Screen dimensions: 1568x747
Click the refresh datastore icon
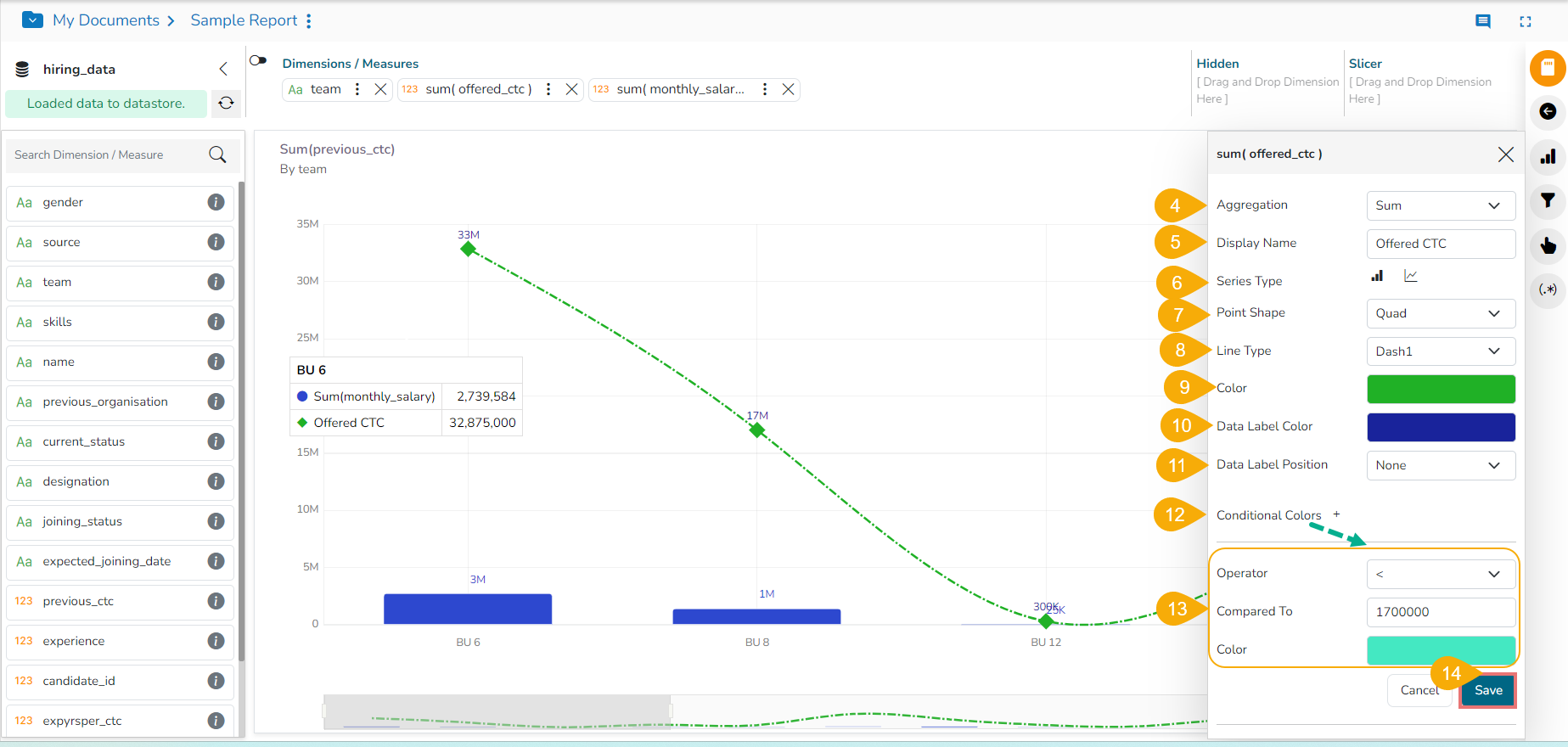tap(226, 103)
